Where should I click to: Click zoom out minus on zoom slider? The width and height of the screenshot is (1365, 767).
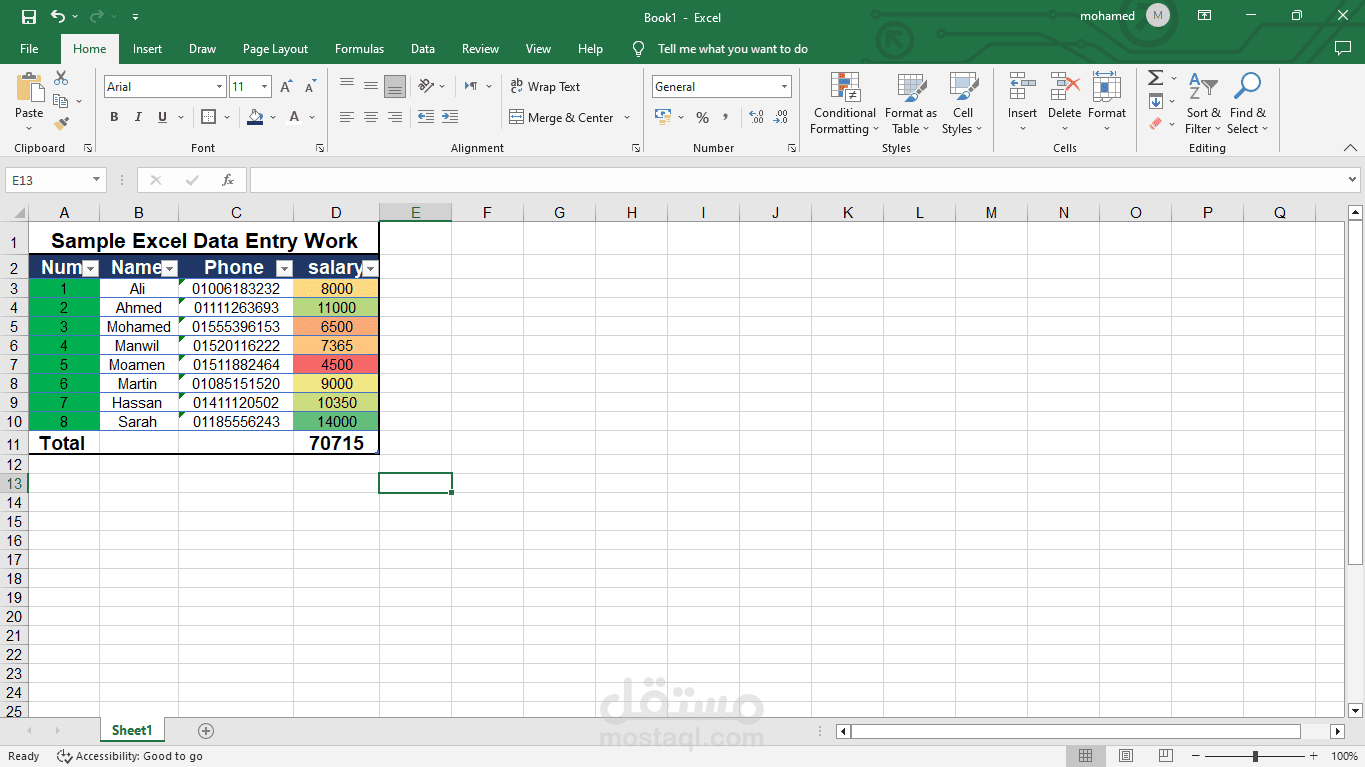[x=1194, y=756]
